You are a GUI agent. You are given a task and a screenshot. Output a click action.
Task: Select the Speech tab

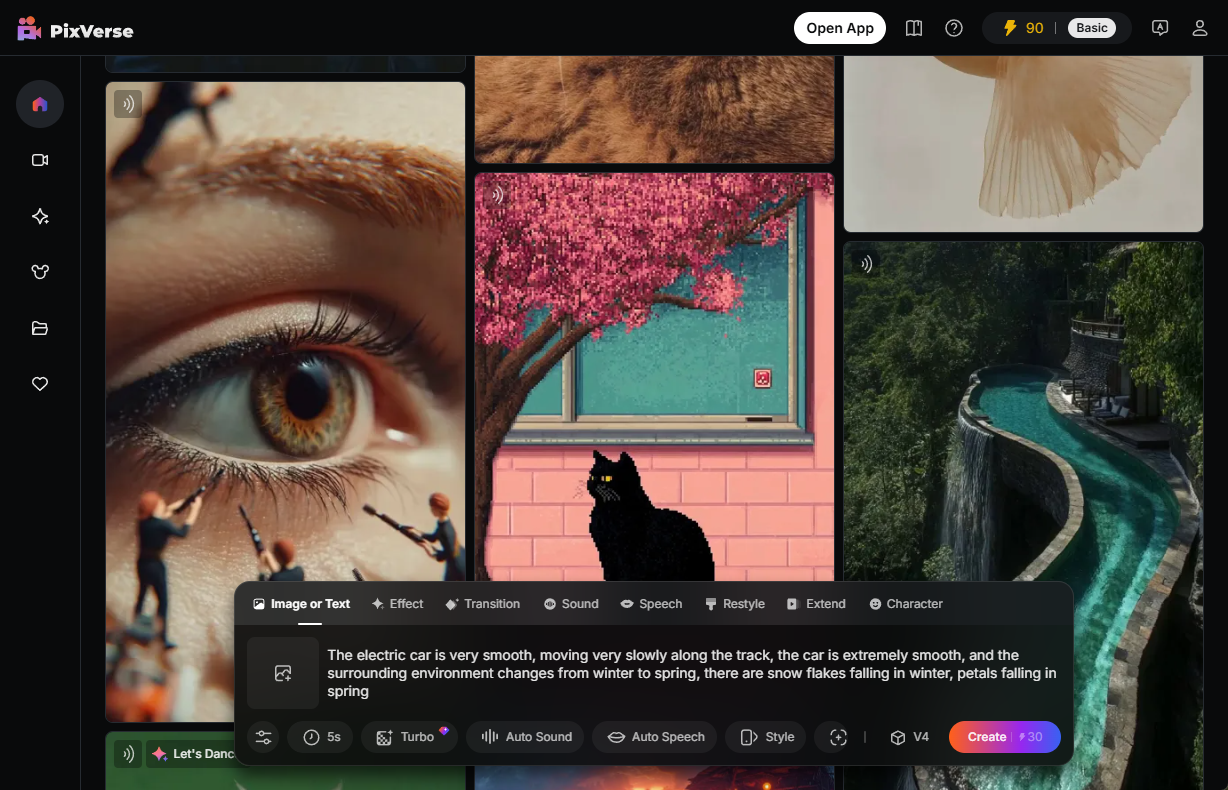click(651, 604)
